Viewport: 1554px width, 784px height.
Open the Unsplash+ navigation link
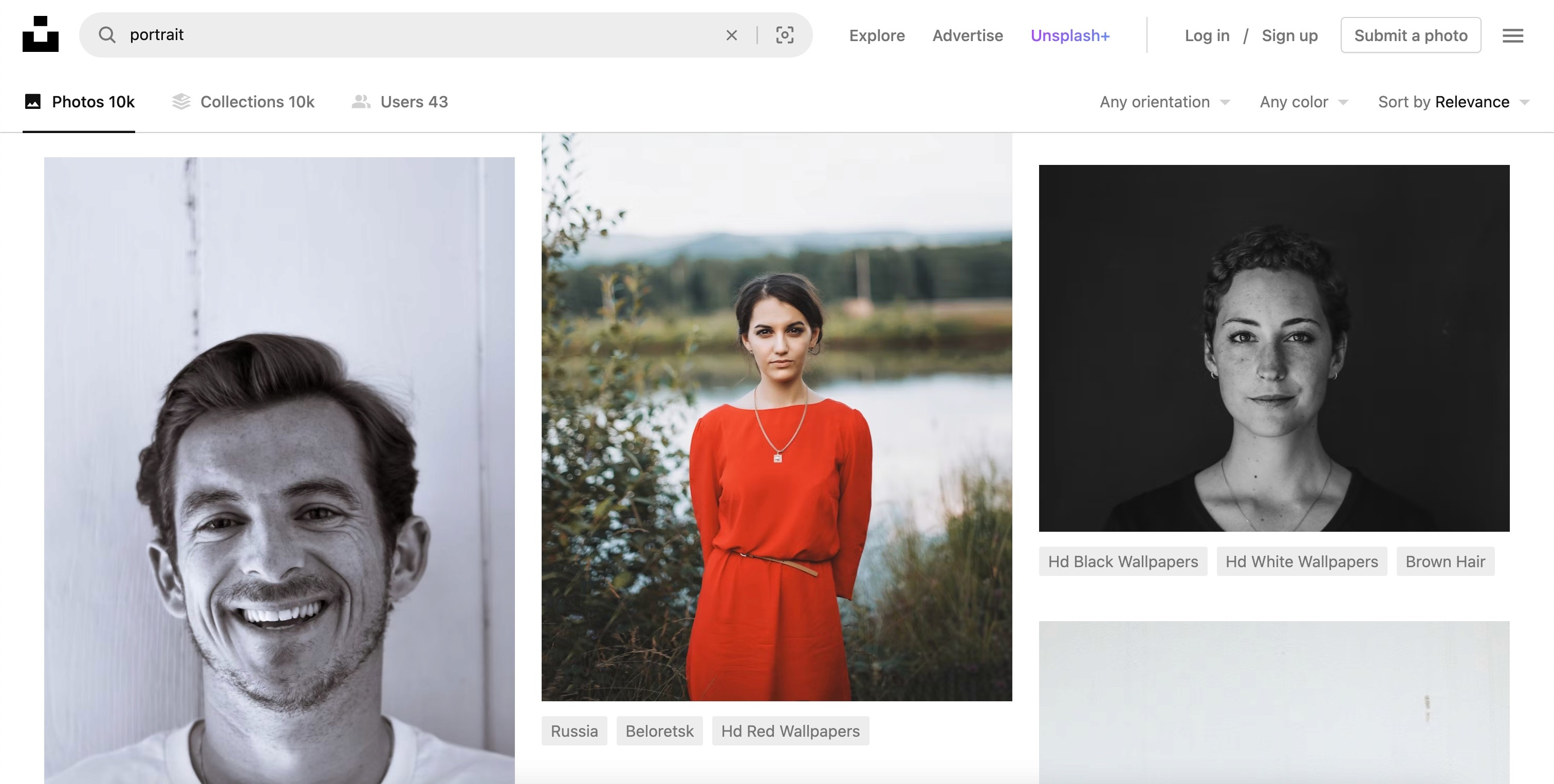(x=1069, y=35)
